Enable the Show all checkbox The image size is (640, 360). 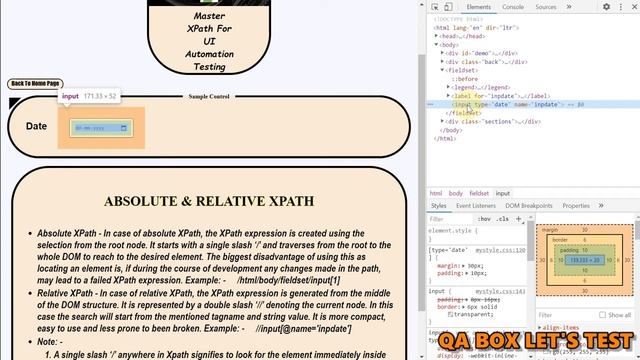click(x=602, y=315)
